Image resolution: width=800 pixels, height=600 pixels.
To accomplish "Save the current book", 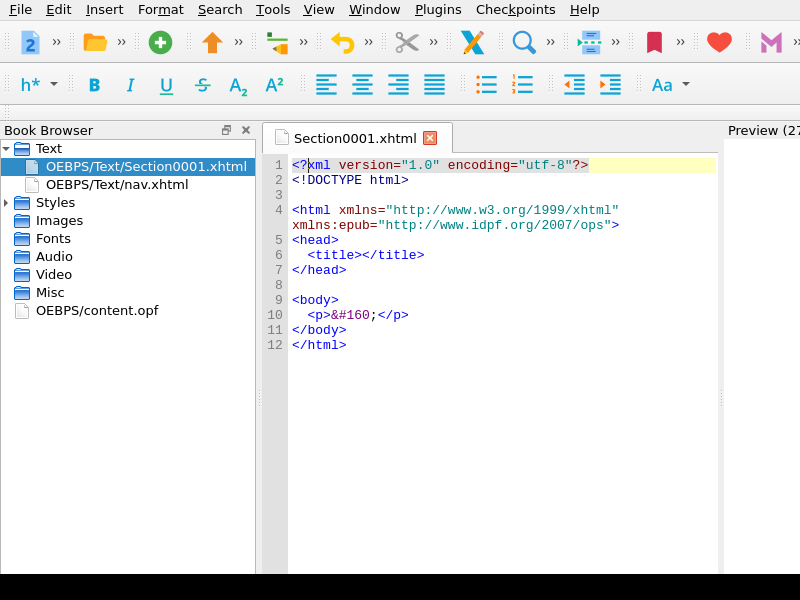I will 214,43.
